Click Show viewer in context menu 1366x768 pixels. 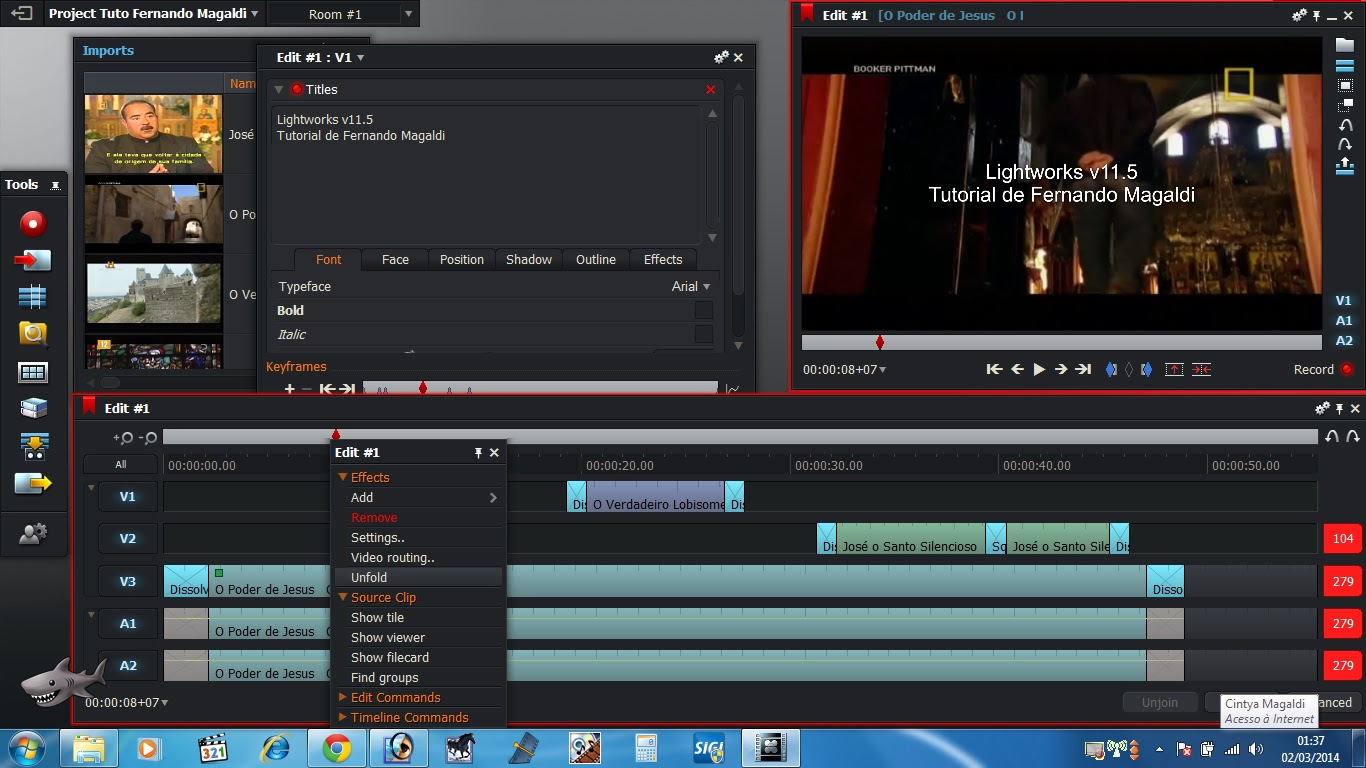[419, 637]
